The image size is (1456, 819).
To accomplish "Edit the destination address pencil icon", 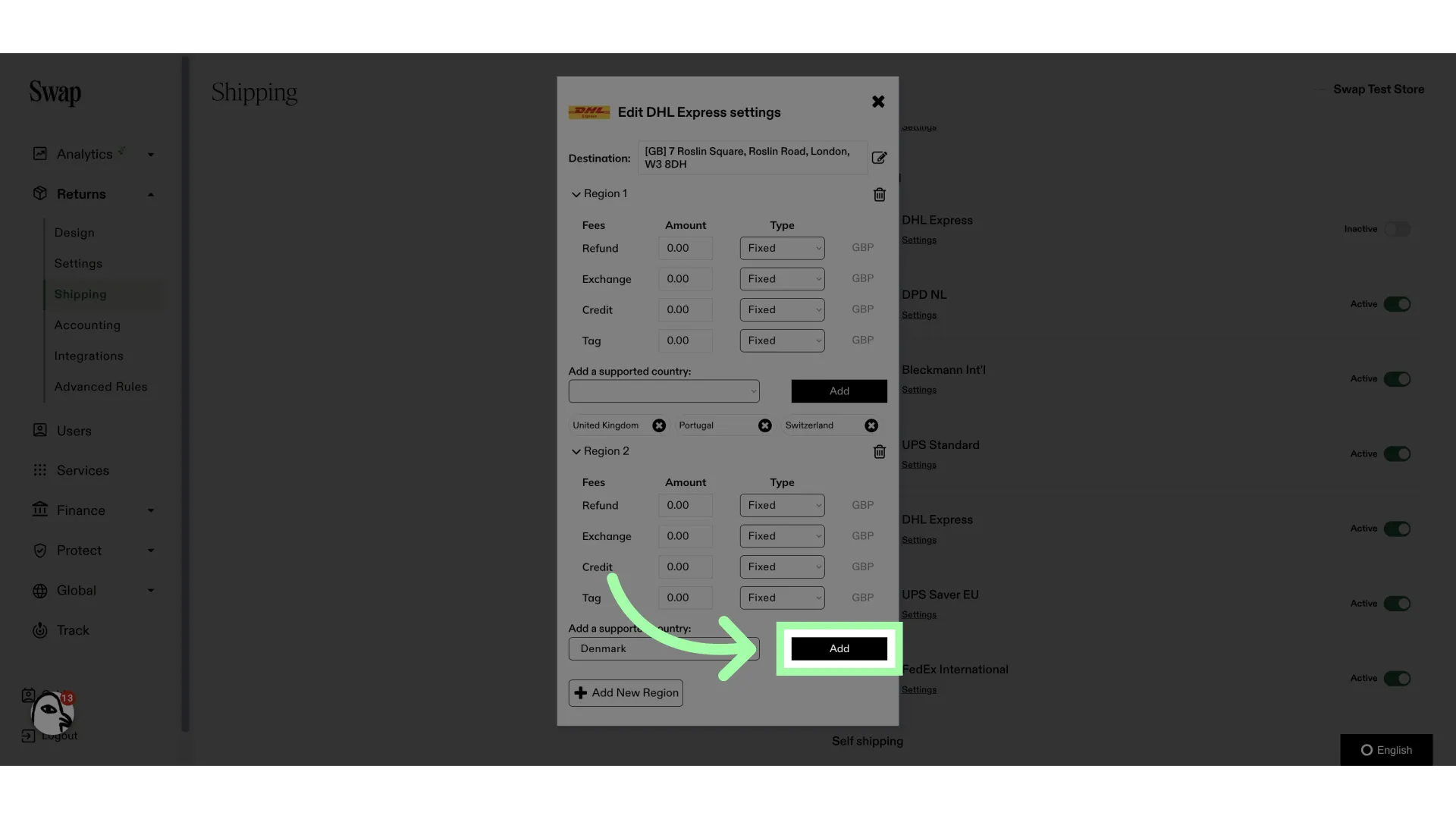I will point(879,158).
